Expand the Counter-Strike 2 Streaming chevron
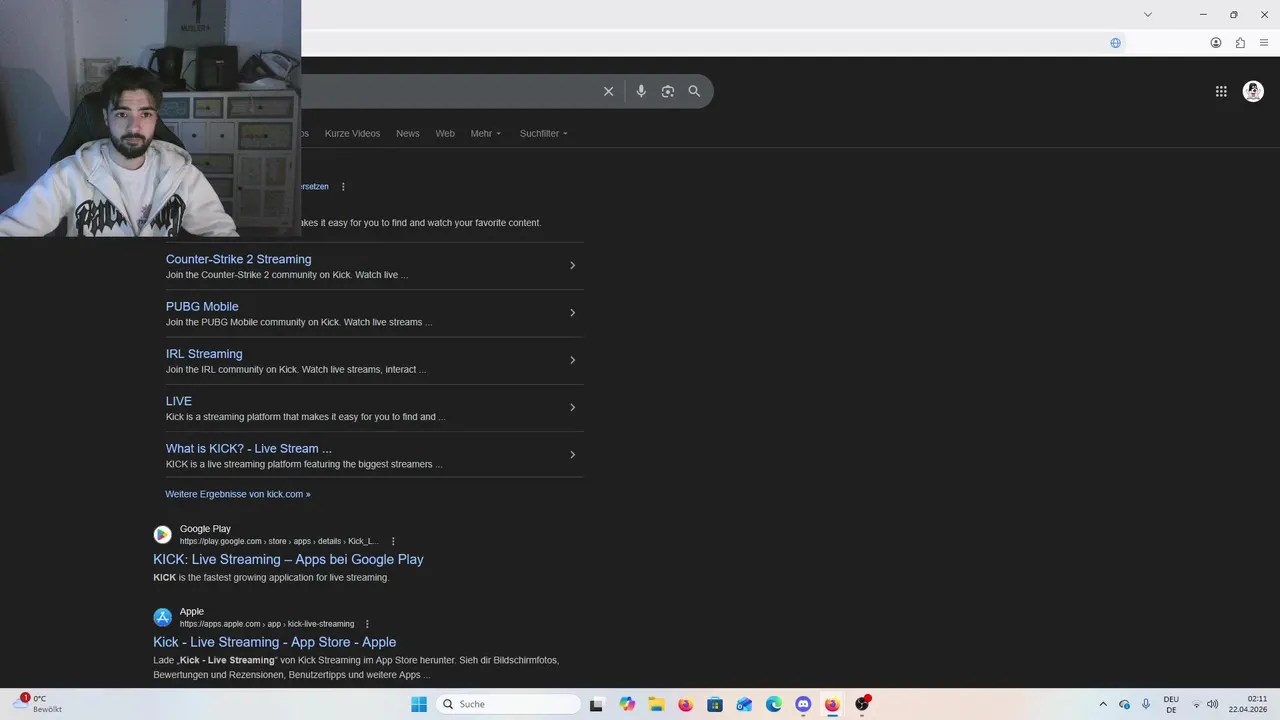 click(572, 265)
